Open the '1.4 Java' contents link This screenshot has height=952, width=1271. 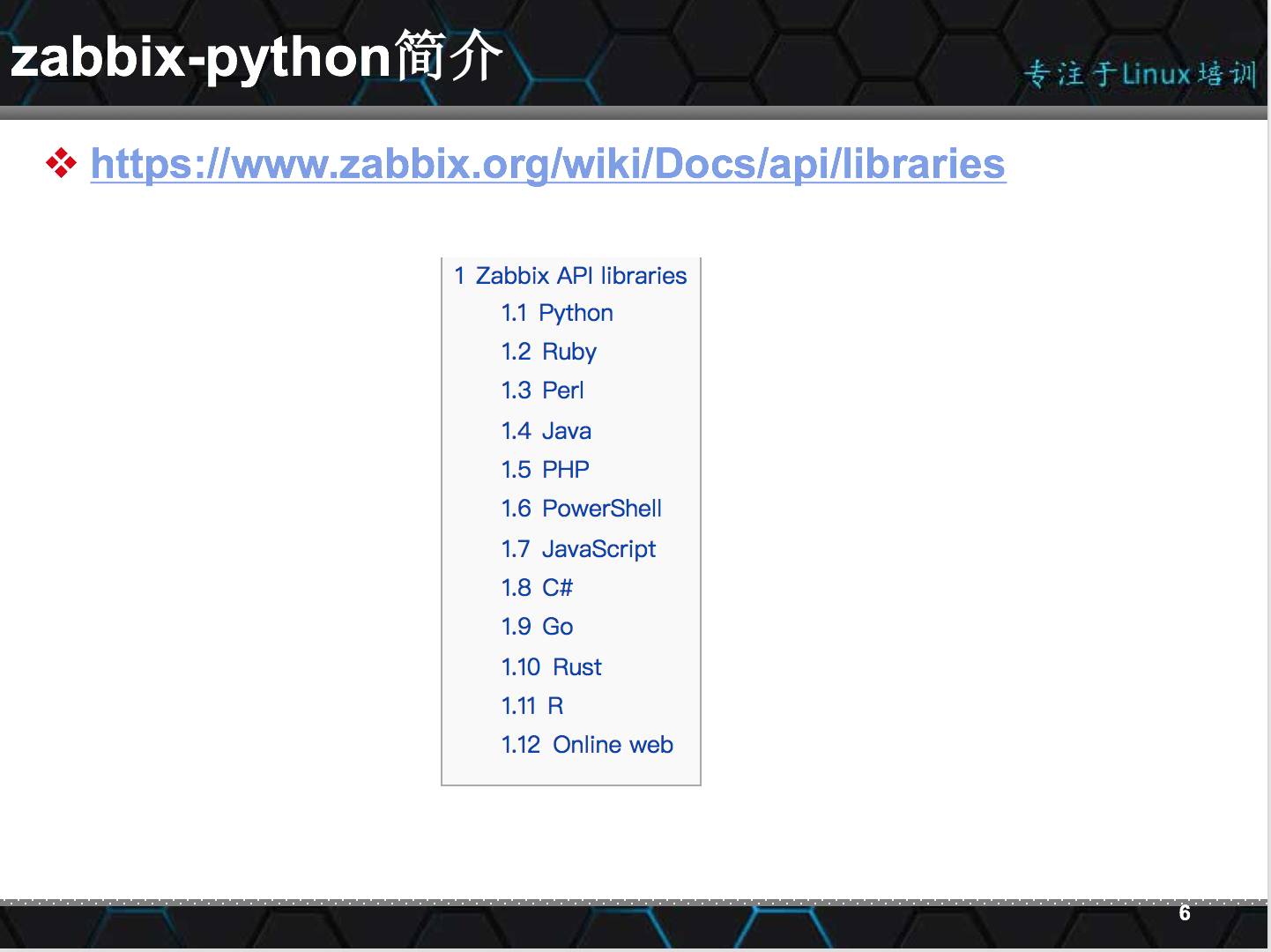pyautogui.click(x=546, y=431)
